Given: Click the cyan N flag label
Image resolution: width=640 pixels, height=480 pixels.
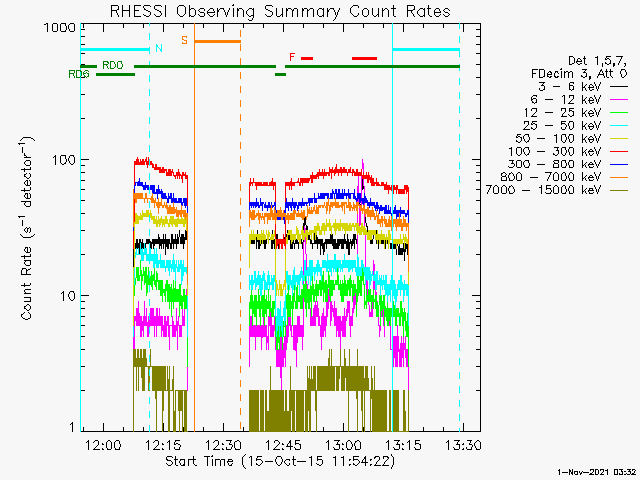Looking at the screenshot, I should (x=157, y=48).
